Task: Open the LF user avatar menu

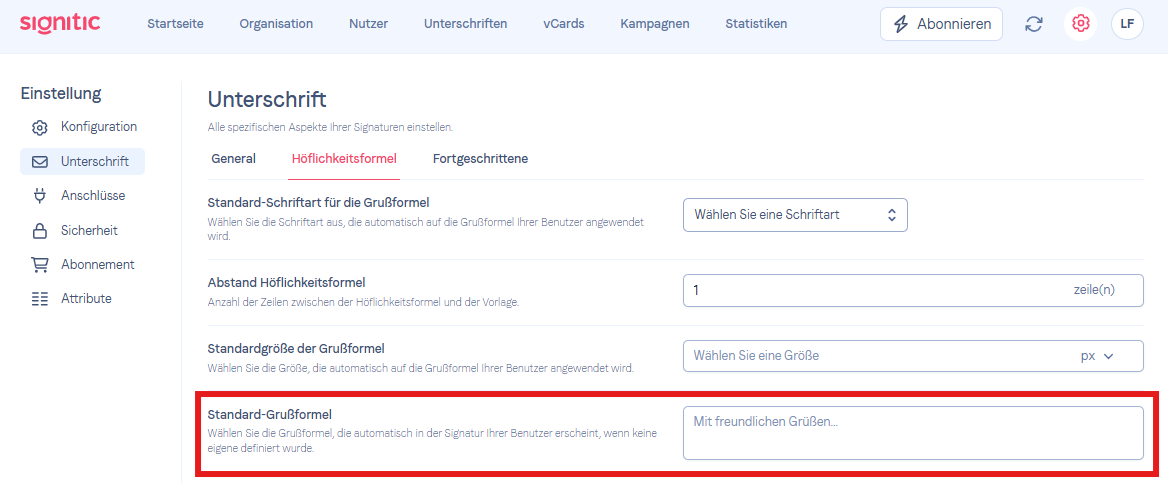Action: tap(1127, 24)
